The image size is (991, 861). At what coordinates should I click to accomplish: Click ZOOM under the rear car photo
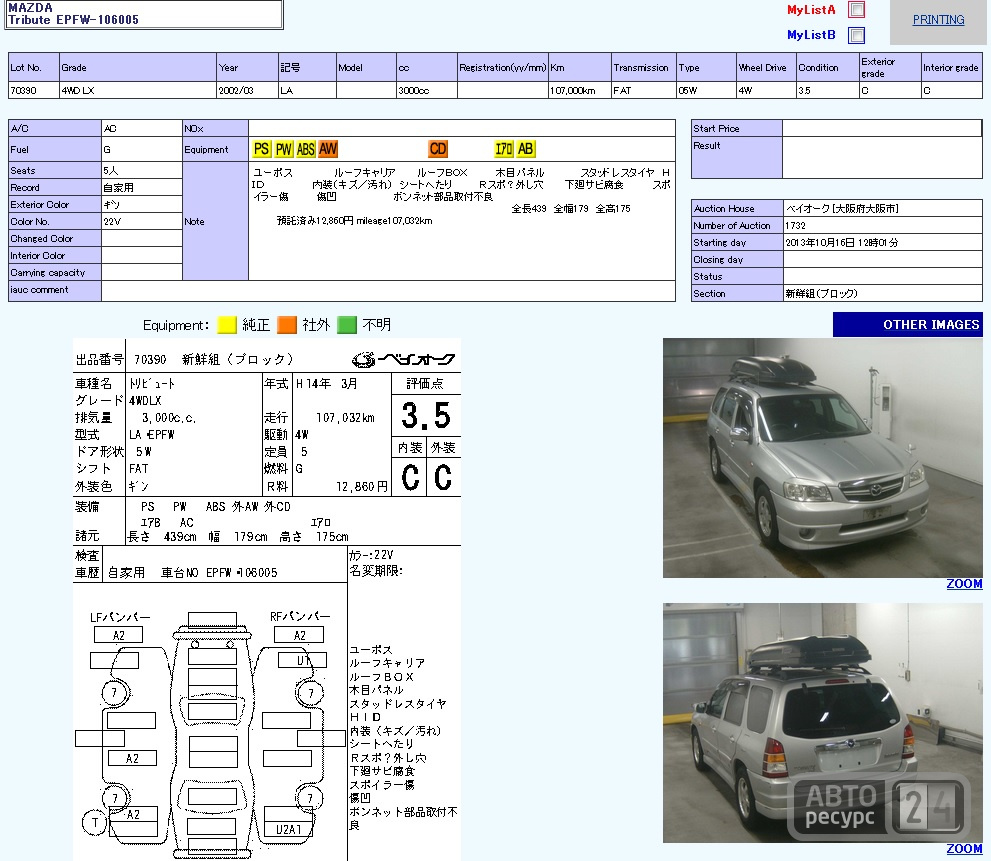pyautogui.click(x=964, y=848)
